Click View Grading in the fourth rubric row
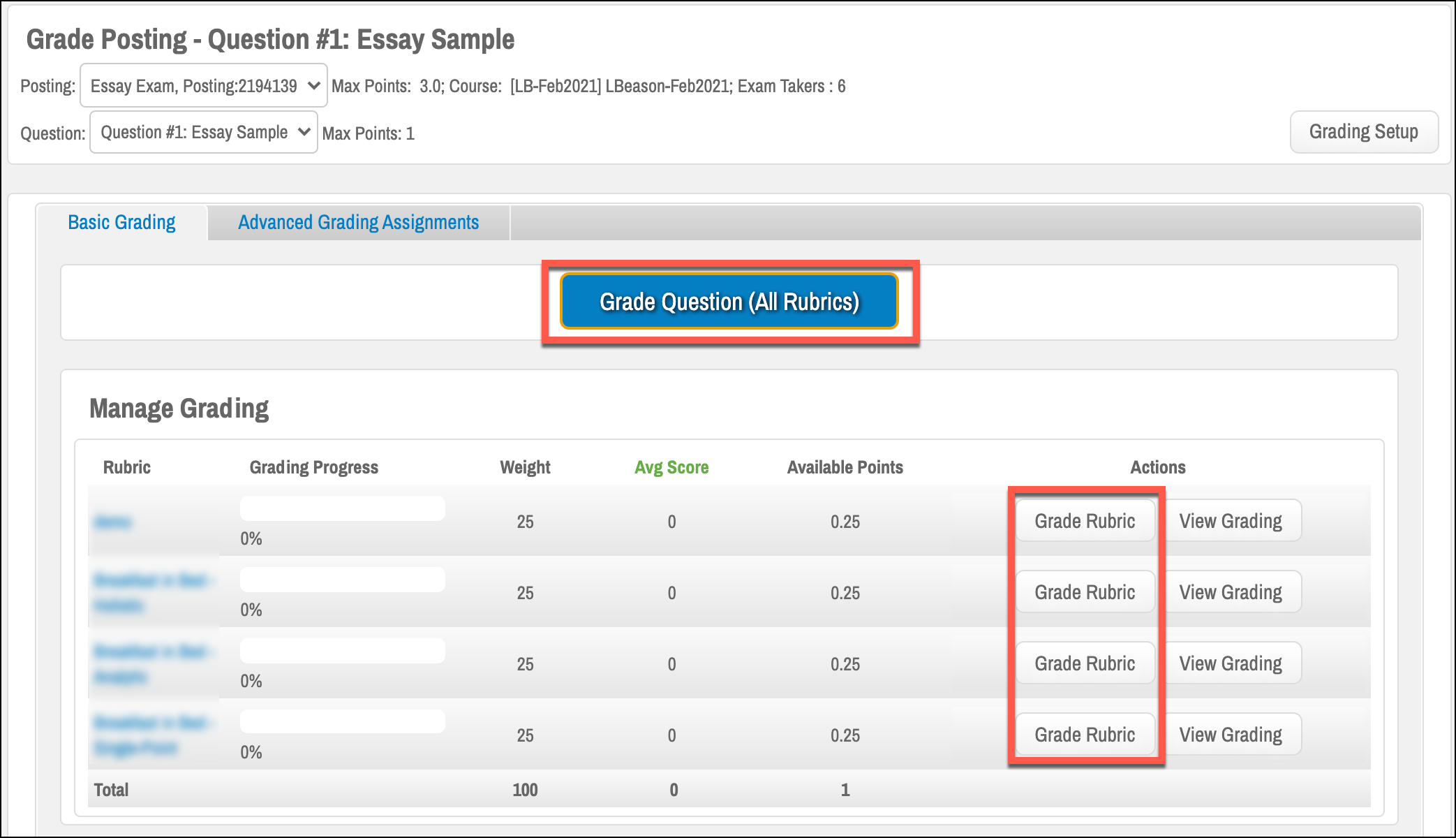This screenshot has height=838, width=1456. tap(1231, 735)
